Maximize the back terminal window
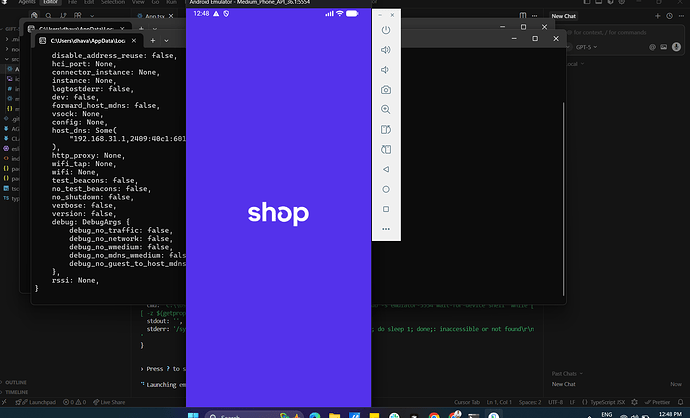Screen dimensions: 690x418 (523, 27)
